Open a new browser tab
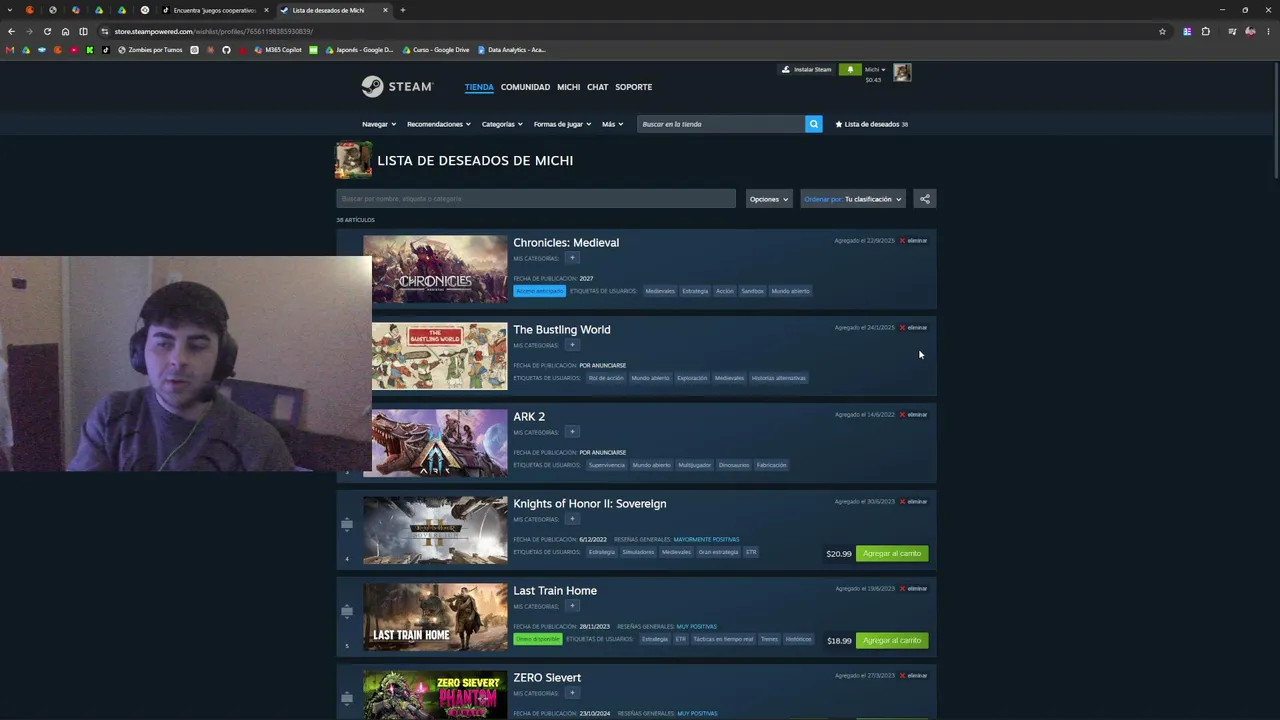Viewport: 1280px width, 720px height. pos(403,10)
